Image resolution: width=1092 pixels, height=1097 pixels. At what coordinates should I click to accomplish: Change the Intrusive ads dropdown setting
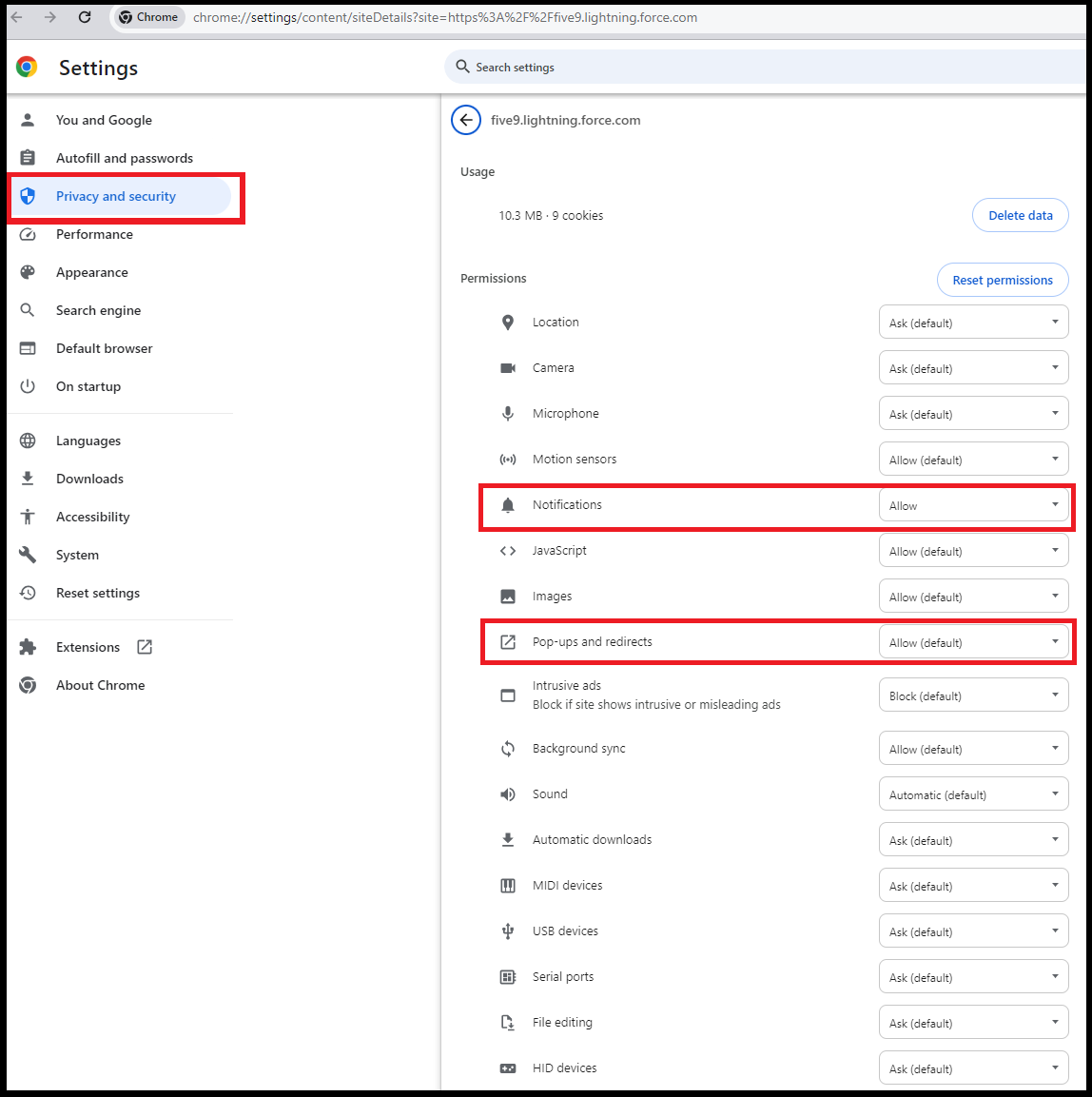(x=972, y=695)
